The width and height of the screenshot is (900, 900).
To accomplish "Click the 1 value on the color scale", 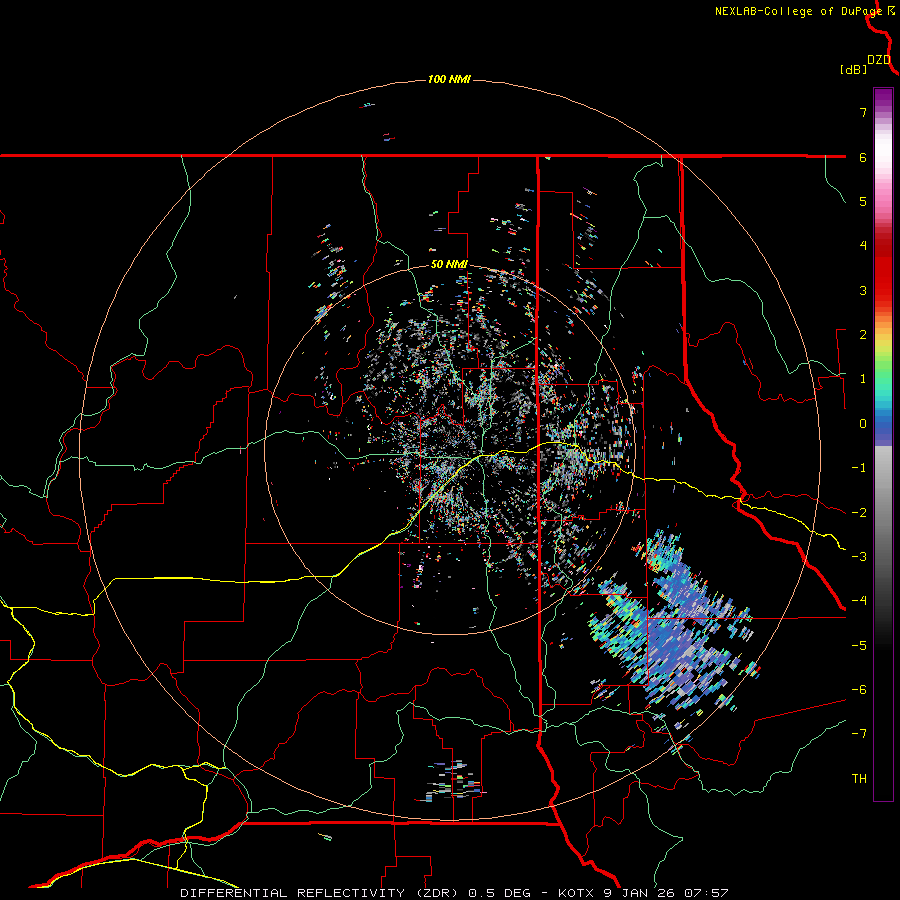I will [x=863, y=379].
